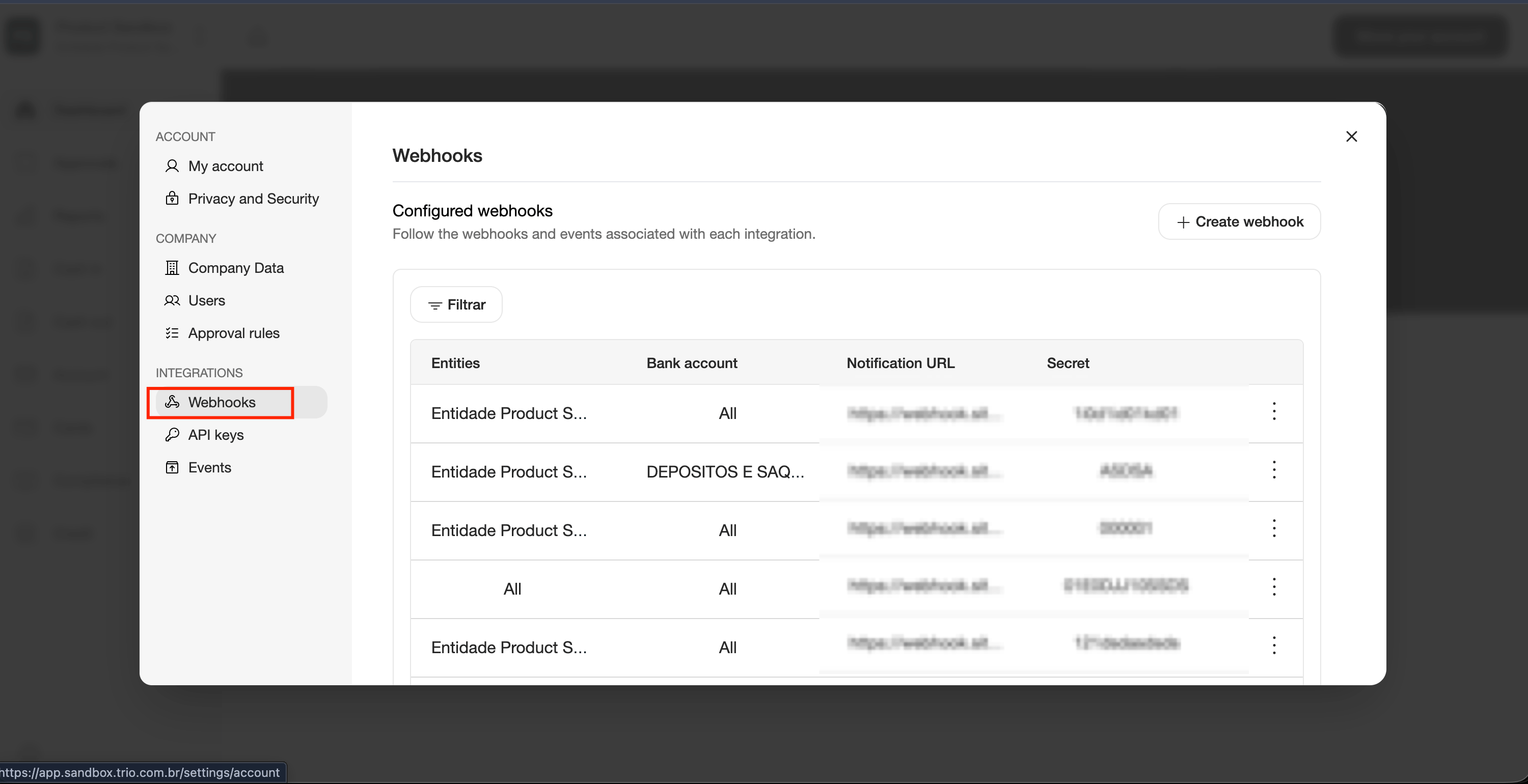This screenshot has height=784, width=1528.
Task: Open options menu for third webhook row
Action: pyautogui.click(x=1273, y=528)
